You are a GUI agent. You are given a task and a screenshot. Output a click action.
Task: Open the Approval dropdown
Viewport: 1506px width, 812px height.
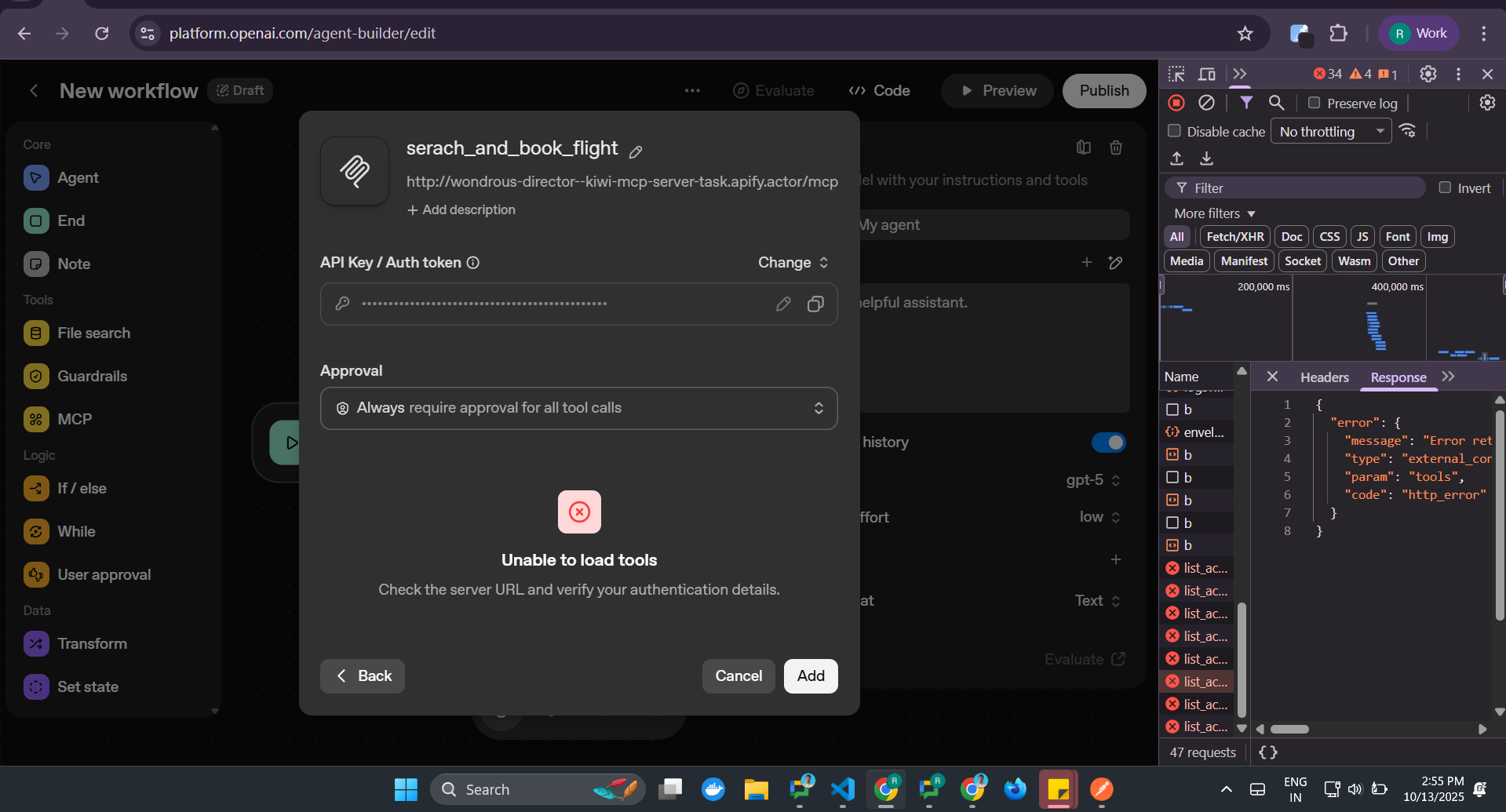(x=579, y=408)
